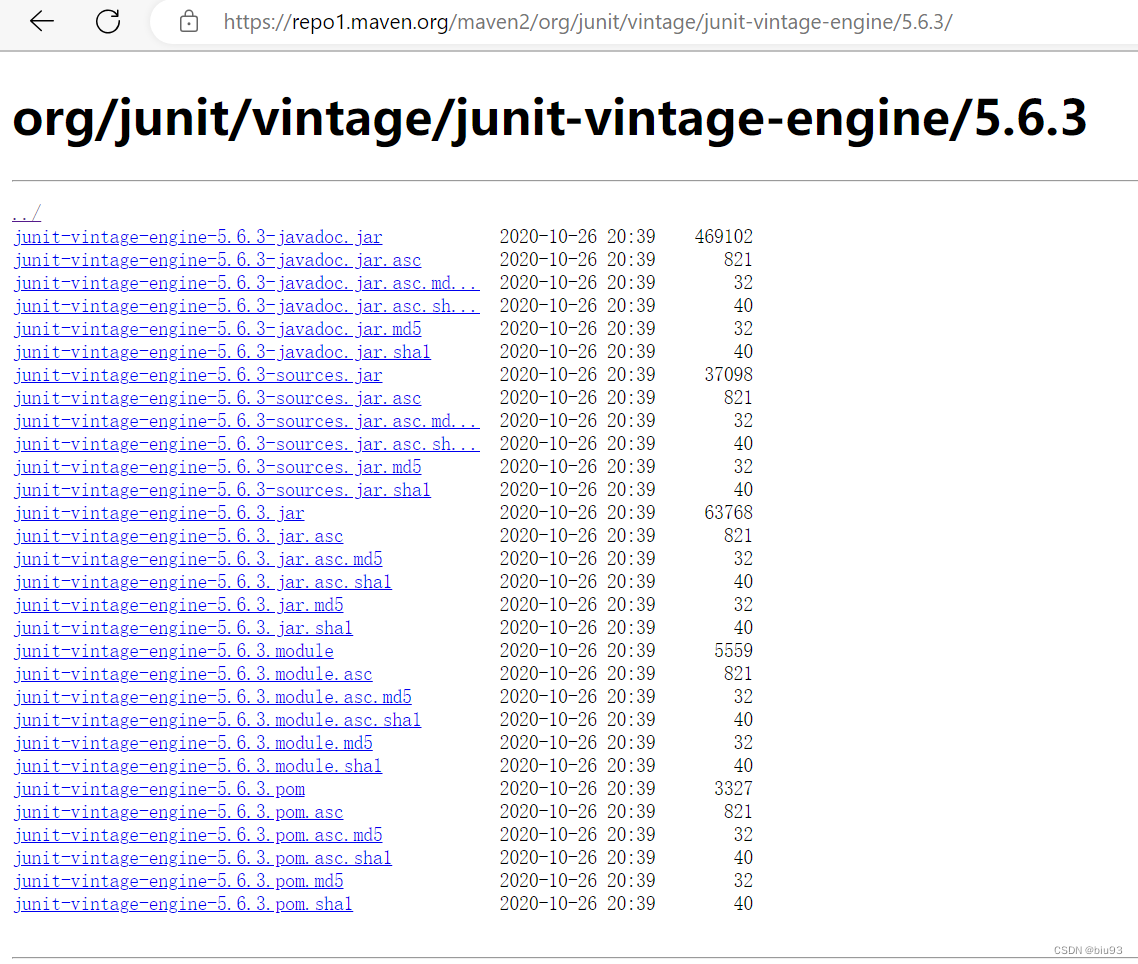This screenshot has height=964, width=1138.
Task: Open junit-vintage-engine-5.6.3-javadoc.jar link
Action: pyautogui.click(x=197, y=236)
